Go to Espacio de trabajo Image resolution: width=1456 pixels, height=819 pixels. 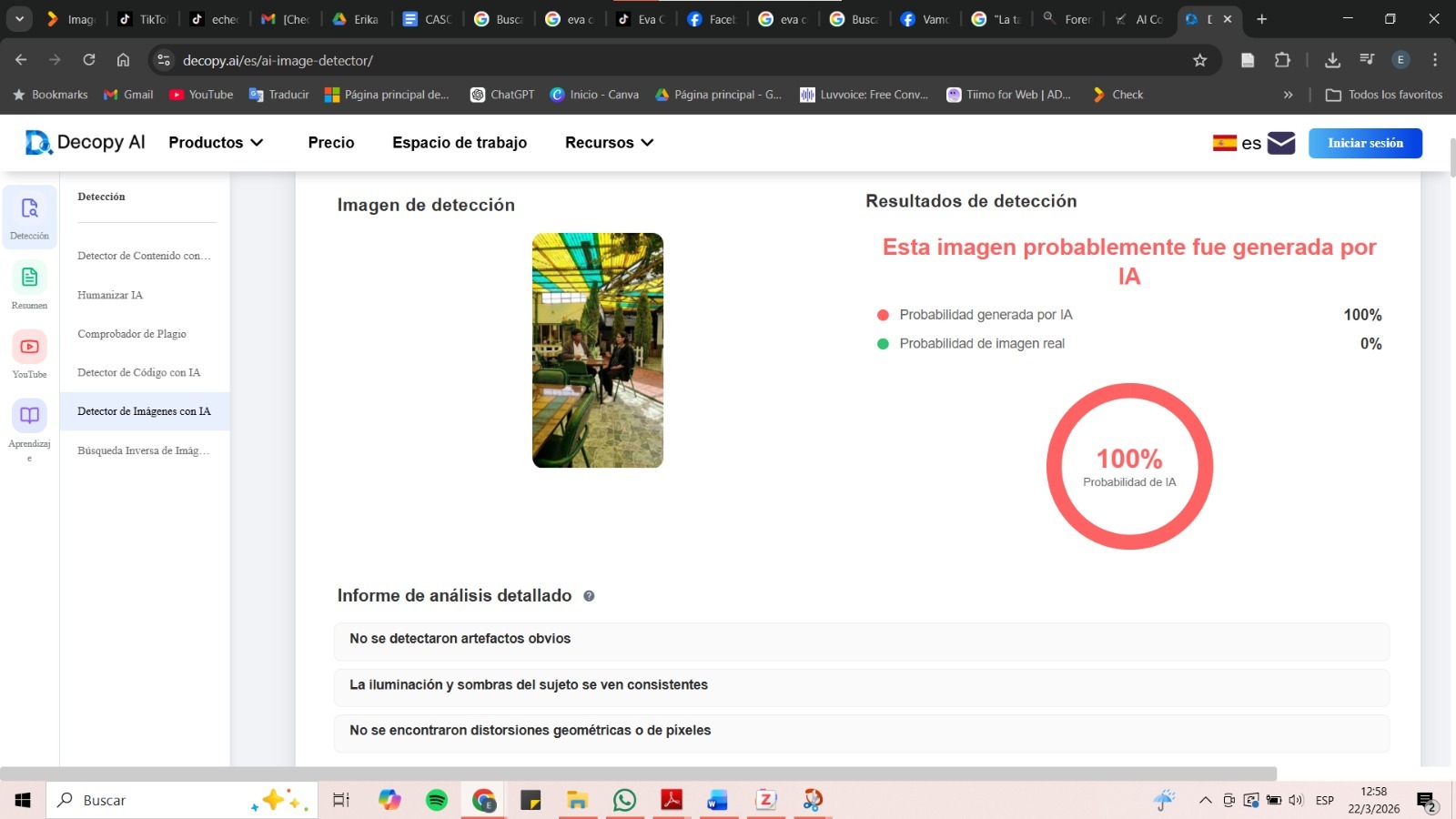click(x=460, y=143)
